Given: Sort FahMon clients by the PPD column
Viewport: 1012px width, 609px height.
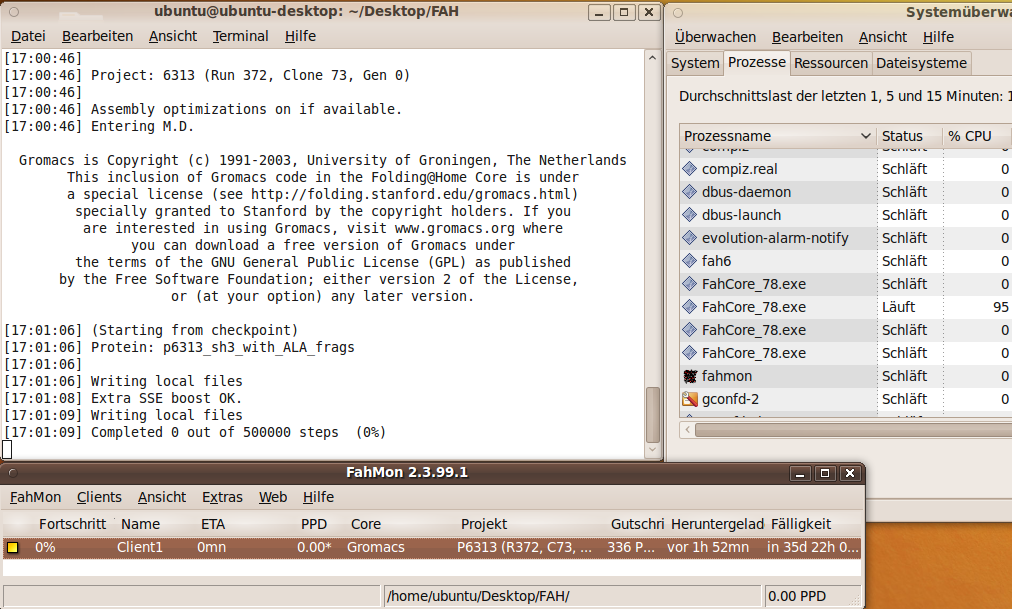Looking at the screenshot, I should click(314, 524).
